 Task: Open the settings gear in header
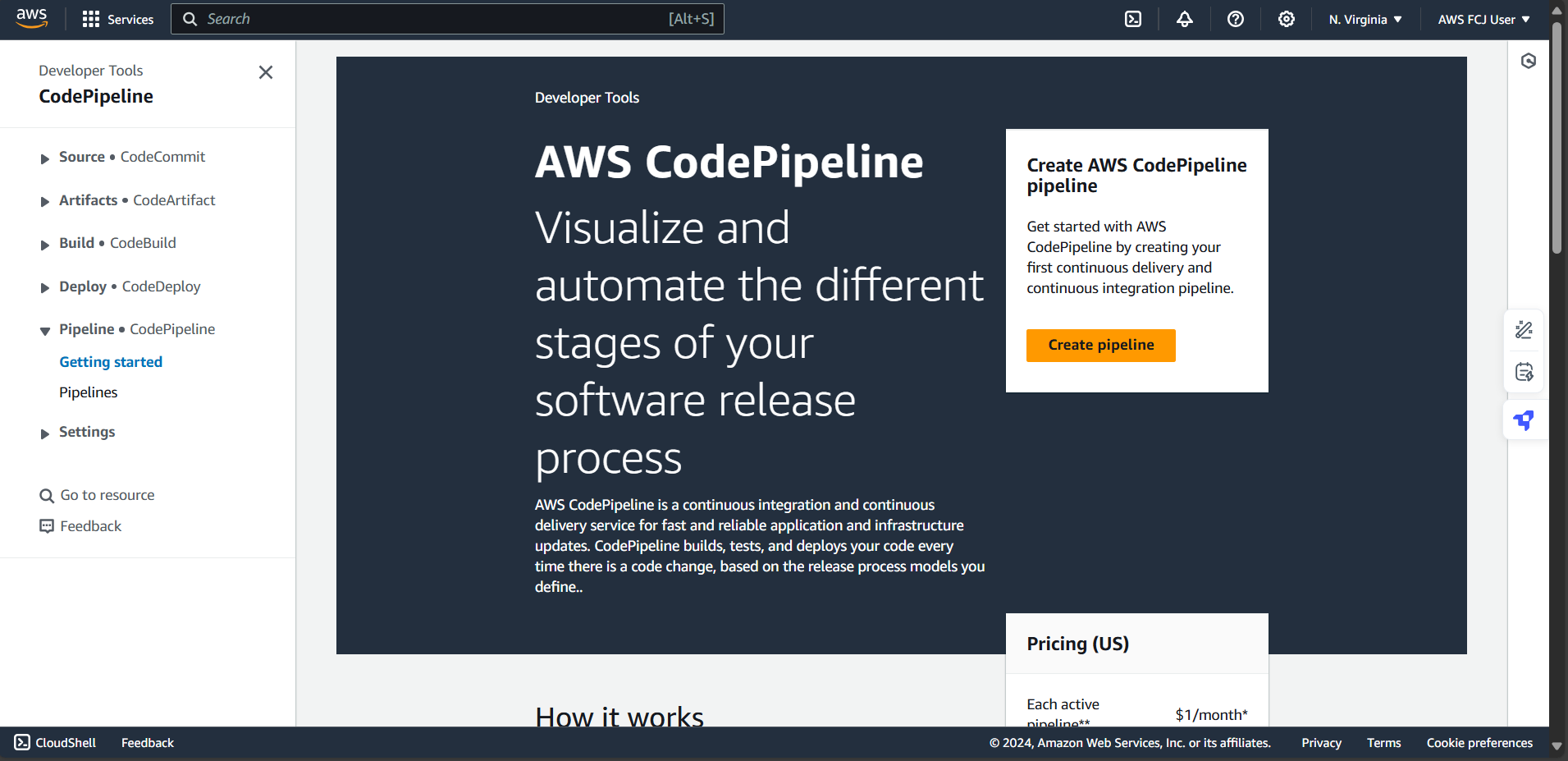point(1286,19)
